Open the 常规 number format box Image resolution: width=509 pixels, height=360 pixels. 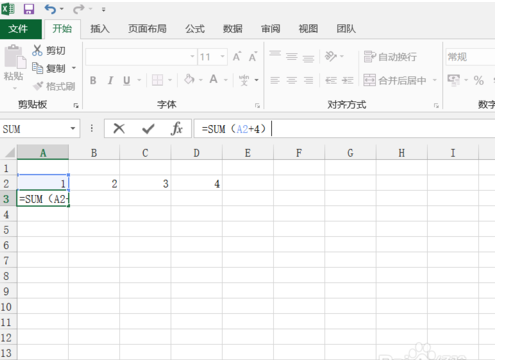tap(470, 57)
